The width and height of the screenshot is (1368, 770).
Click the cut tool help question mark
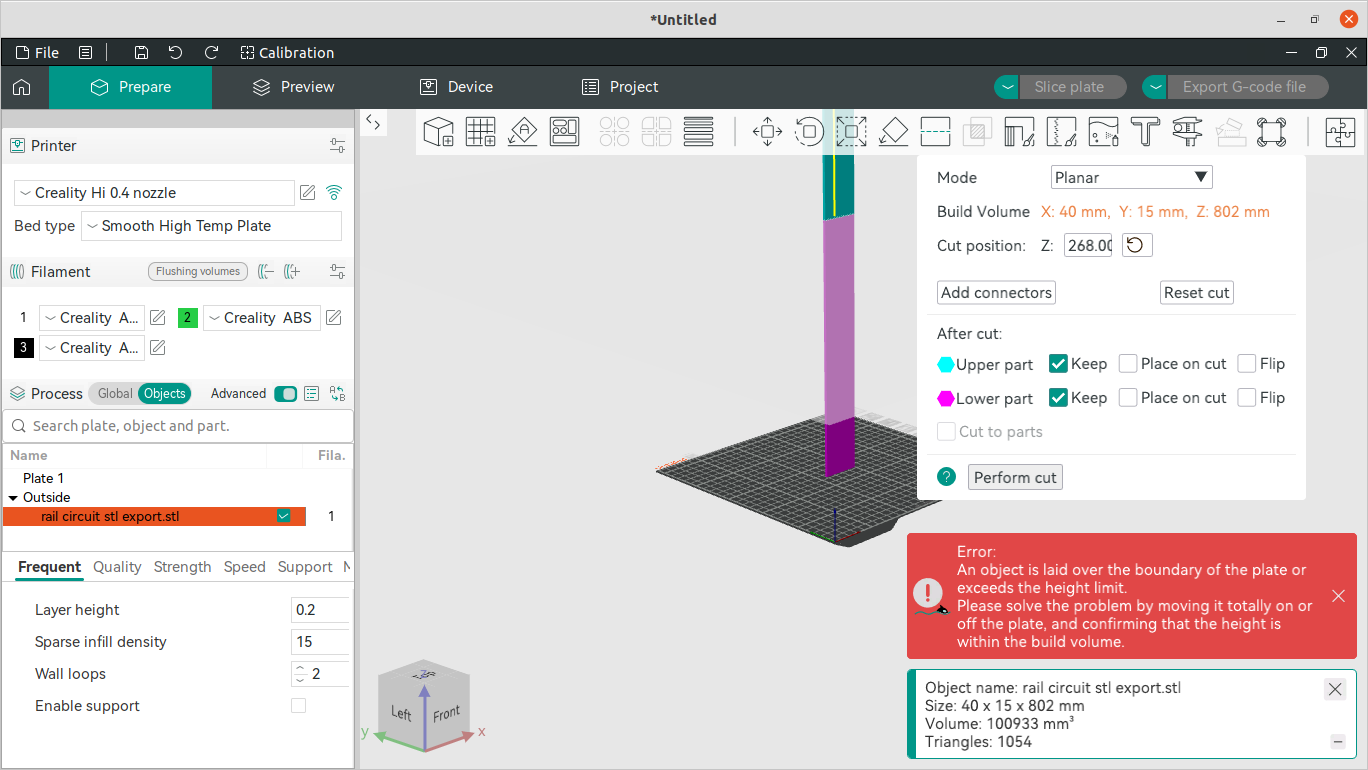pyautogui.click(x=946, y=477)
